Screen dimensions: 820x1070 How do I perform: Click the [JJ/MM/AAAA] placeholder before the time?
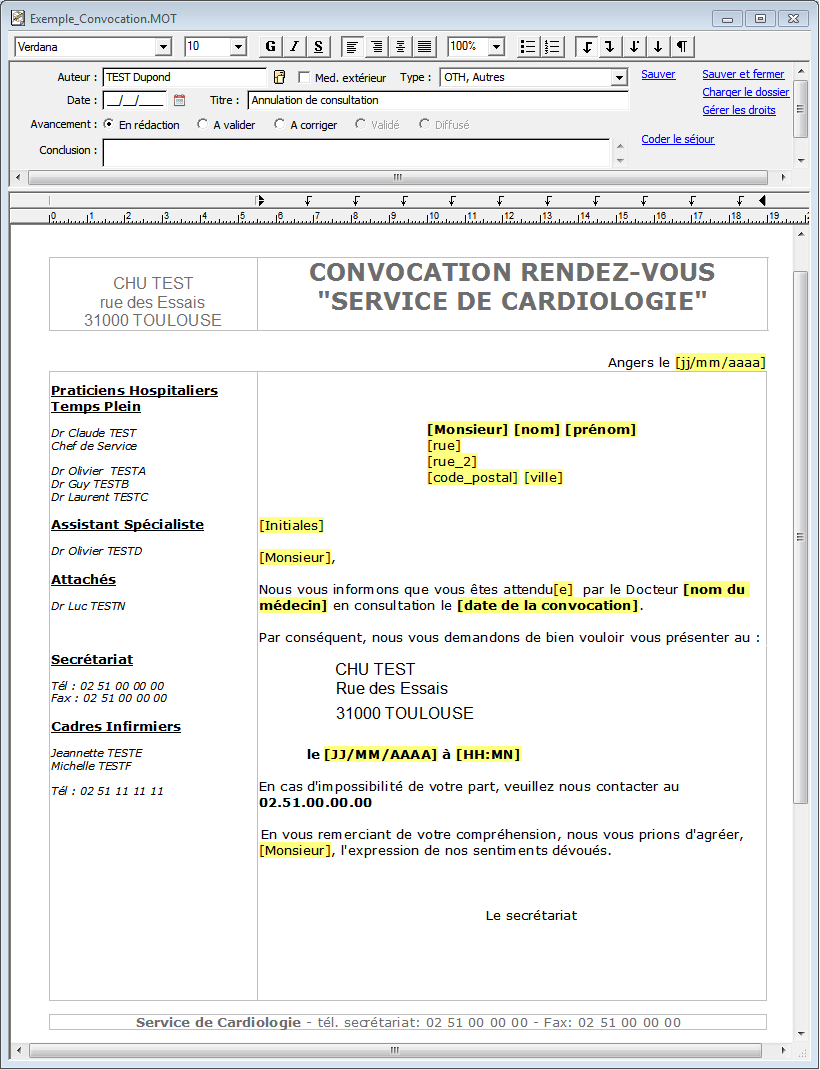[x=381, y=754]
